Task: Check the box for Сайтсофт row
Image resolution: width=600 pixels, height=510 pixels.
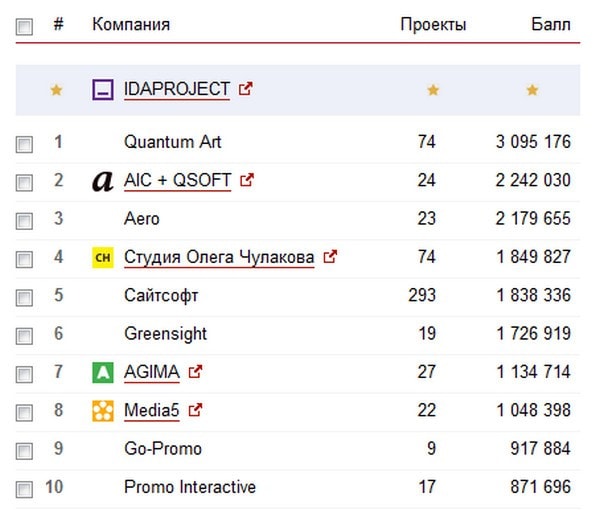Action: (x=24, y=297)
